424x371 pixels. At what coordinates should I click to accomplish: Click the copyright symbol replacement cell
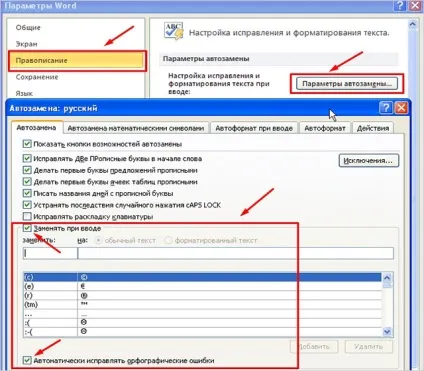(x=230, y=277)
